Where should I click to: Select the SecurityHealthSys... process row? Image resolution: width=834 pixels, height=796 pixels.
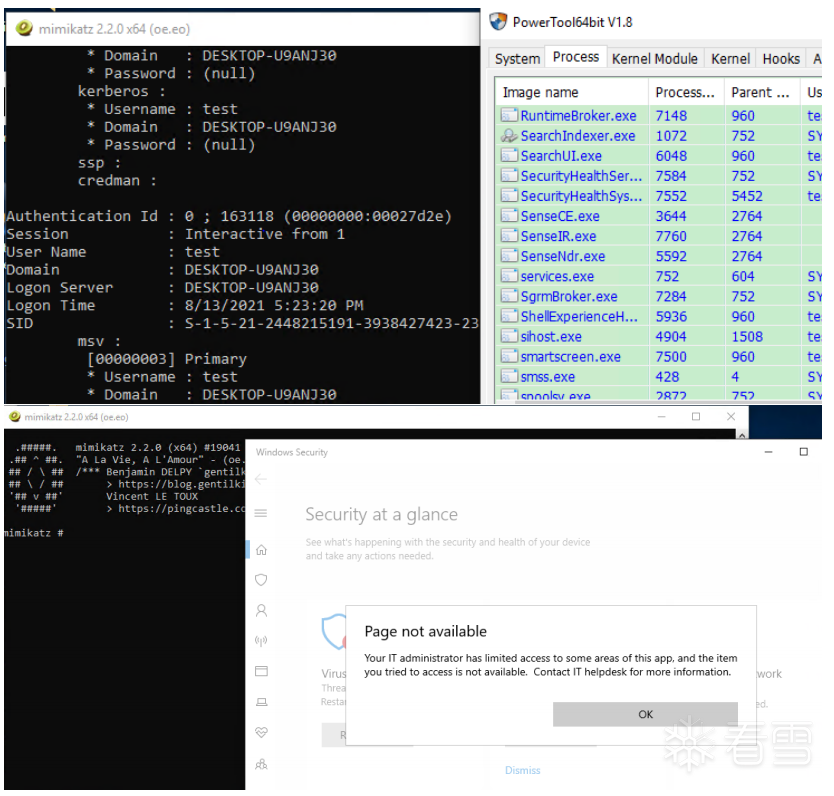pos(660,196)
